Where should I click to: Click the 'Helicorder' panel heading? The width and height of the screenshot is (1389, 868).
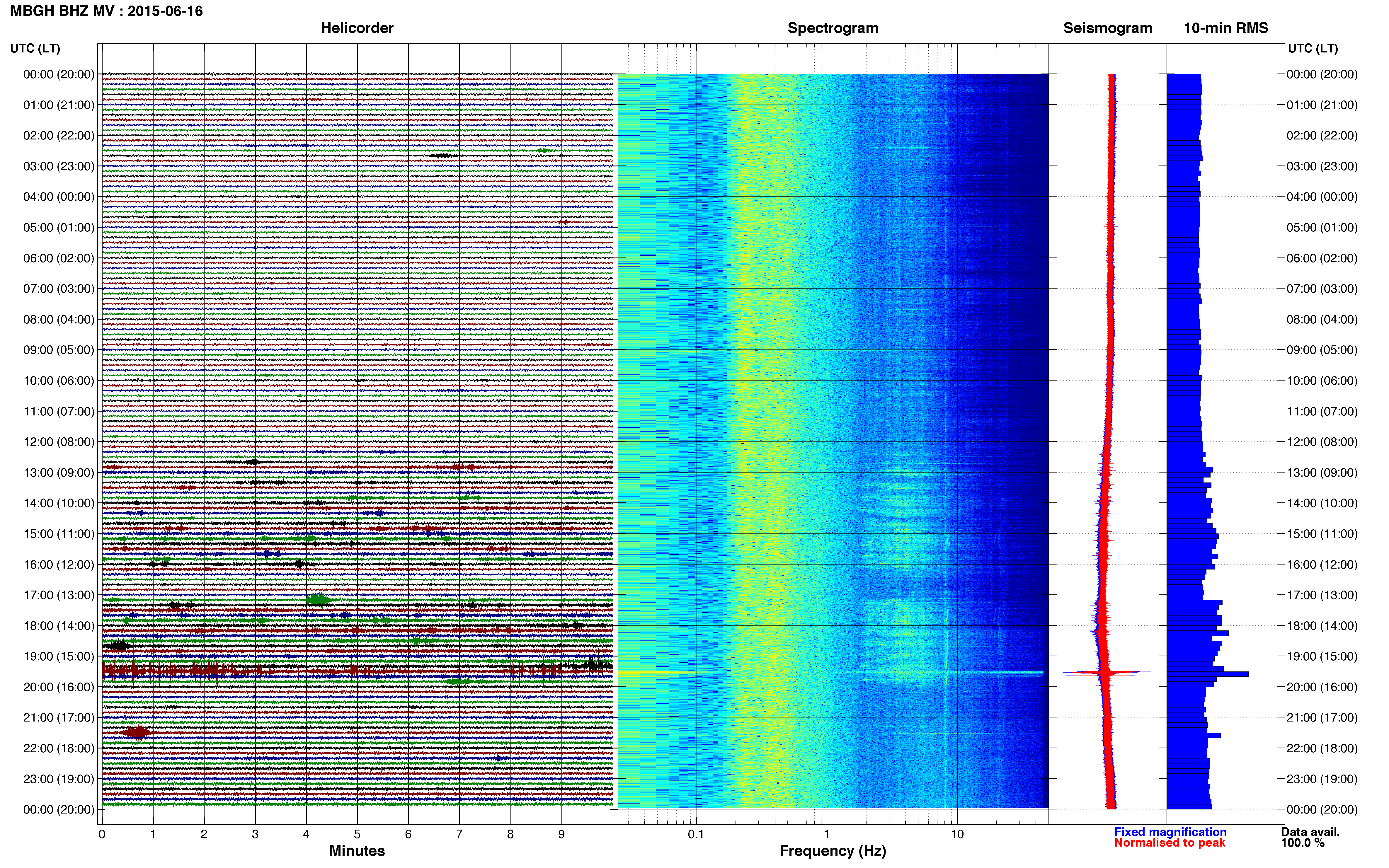[357, 28]
